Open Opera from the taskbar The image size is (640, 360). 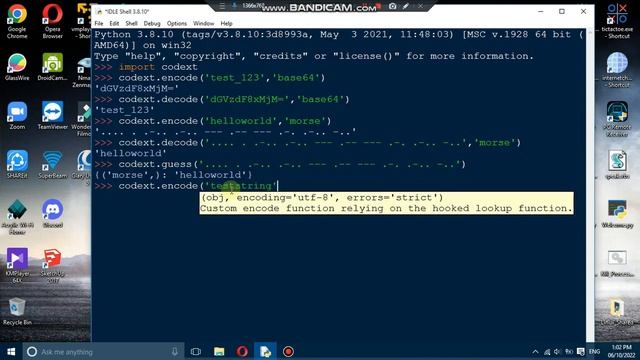point(242,351)
